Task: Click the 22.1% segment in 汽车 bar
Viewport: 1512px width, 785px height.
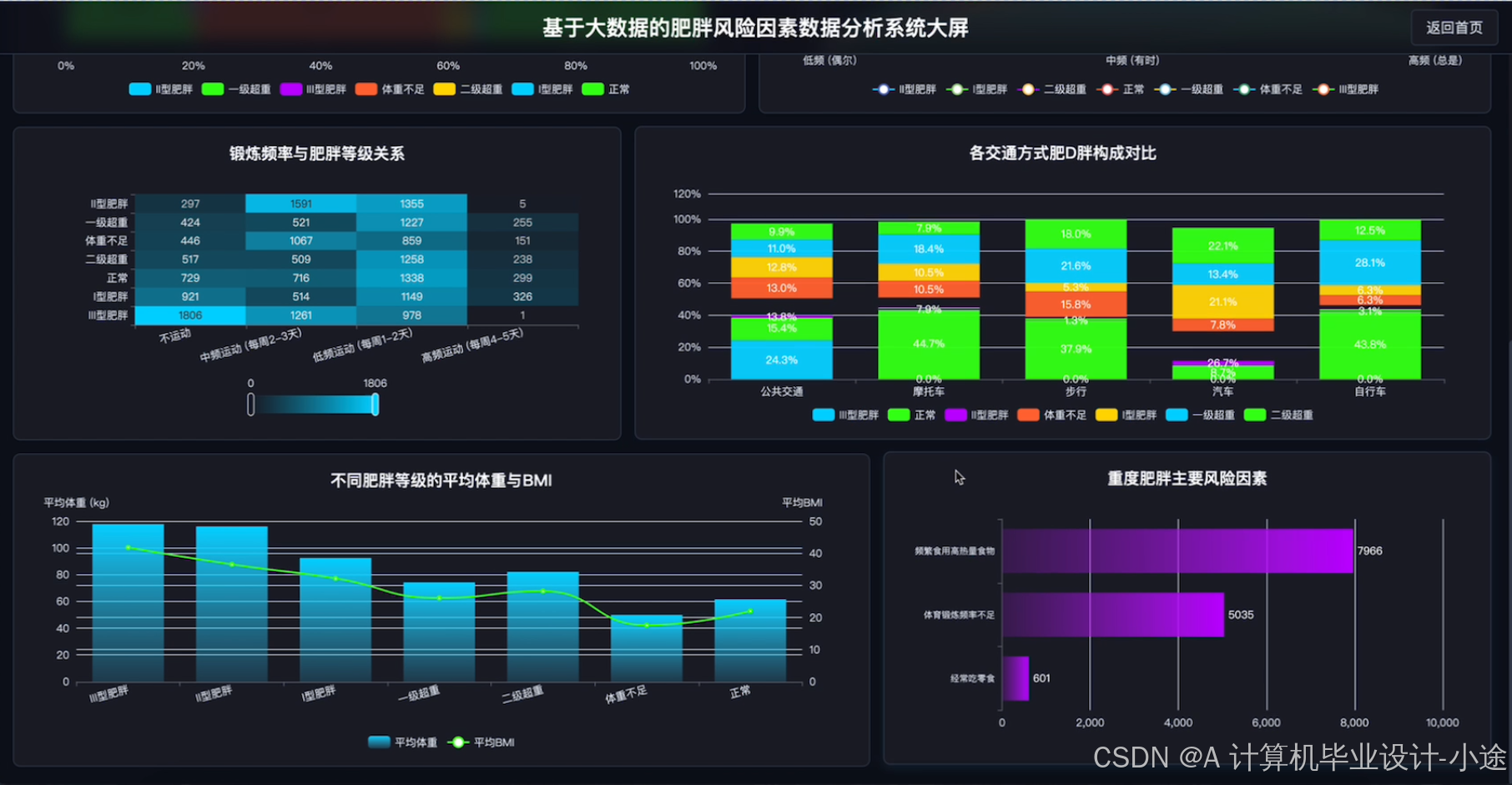Action: (x=1222, y=245)
